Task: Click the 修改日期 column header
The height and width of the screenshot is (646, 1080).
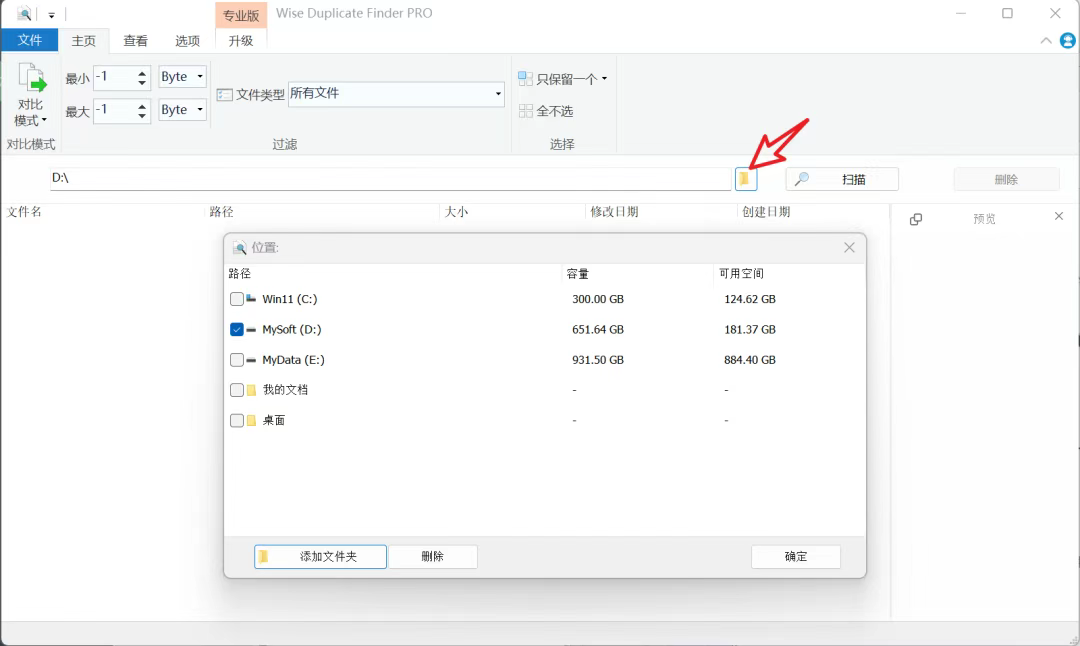Action: point(614,211)
